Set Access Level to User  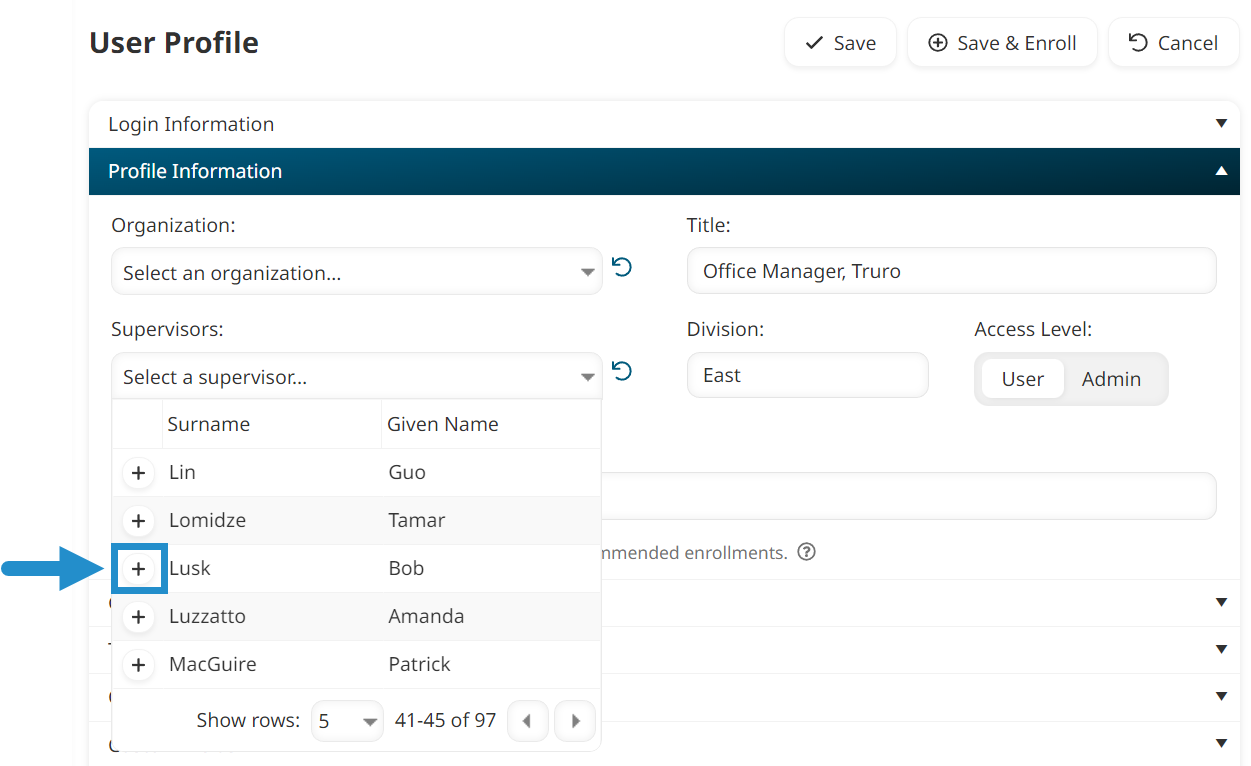[x=1022, y=379]
